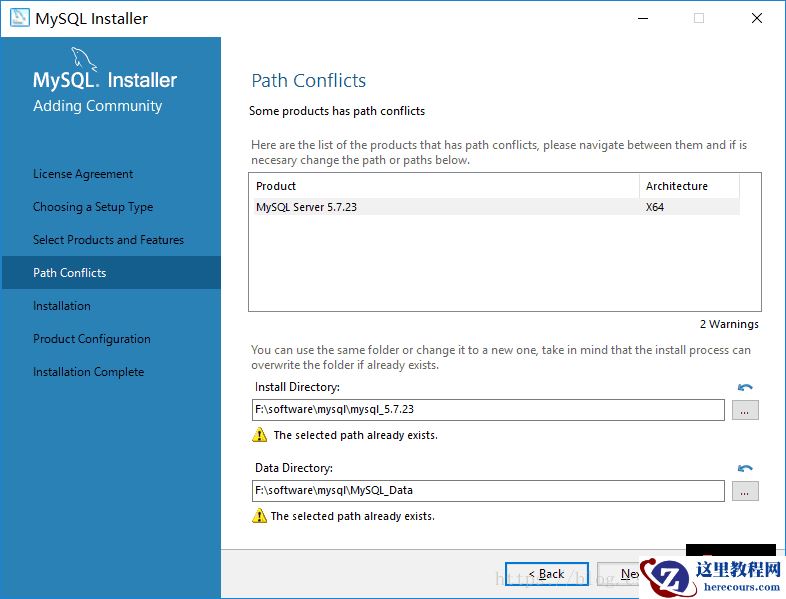Click the MySQL Installer title bar icon
Image resolution: width=786 pixels, height=599 pixels.
[19, 18]
